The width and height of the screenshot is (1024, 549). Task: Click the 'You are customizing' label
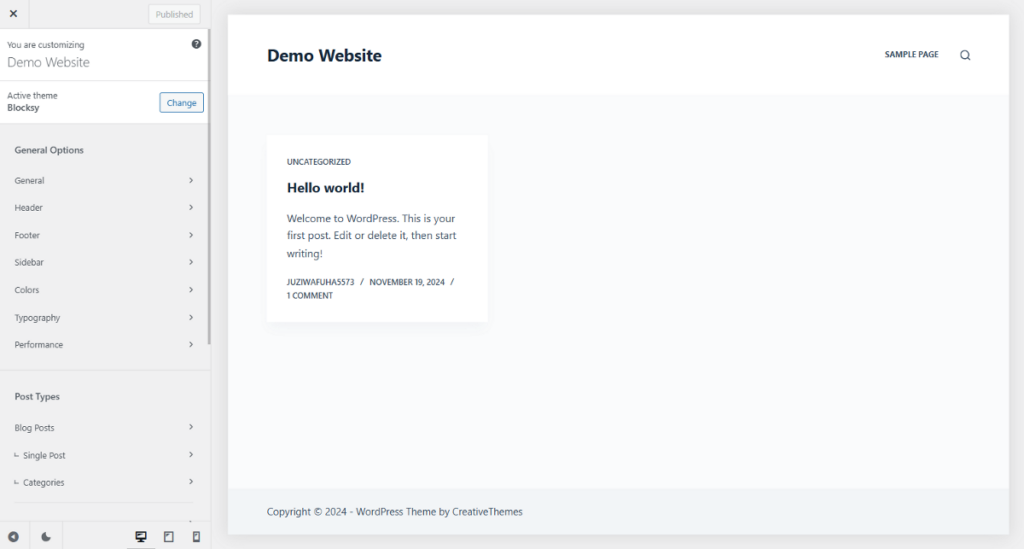point(46,45)
